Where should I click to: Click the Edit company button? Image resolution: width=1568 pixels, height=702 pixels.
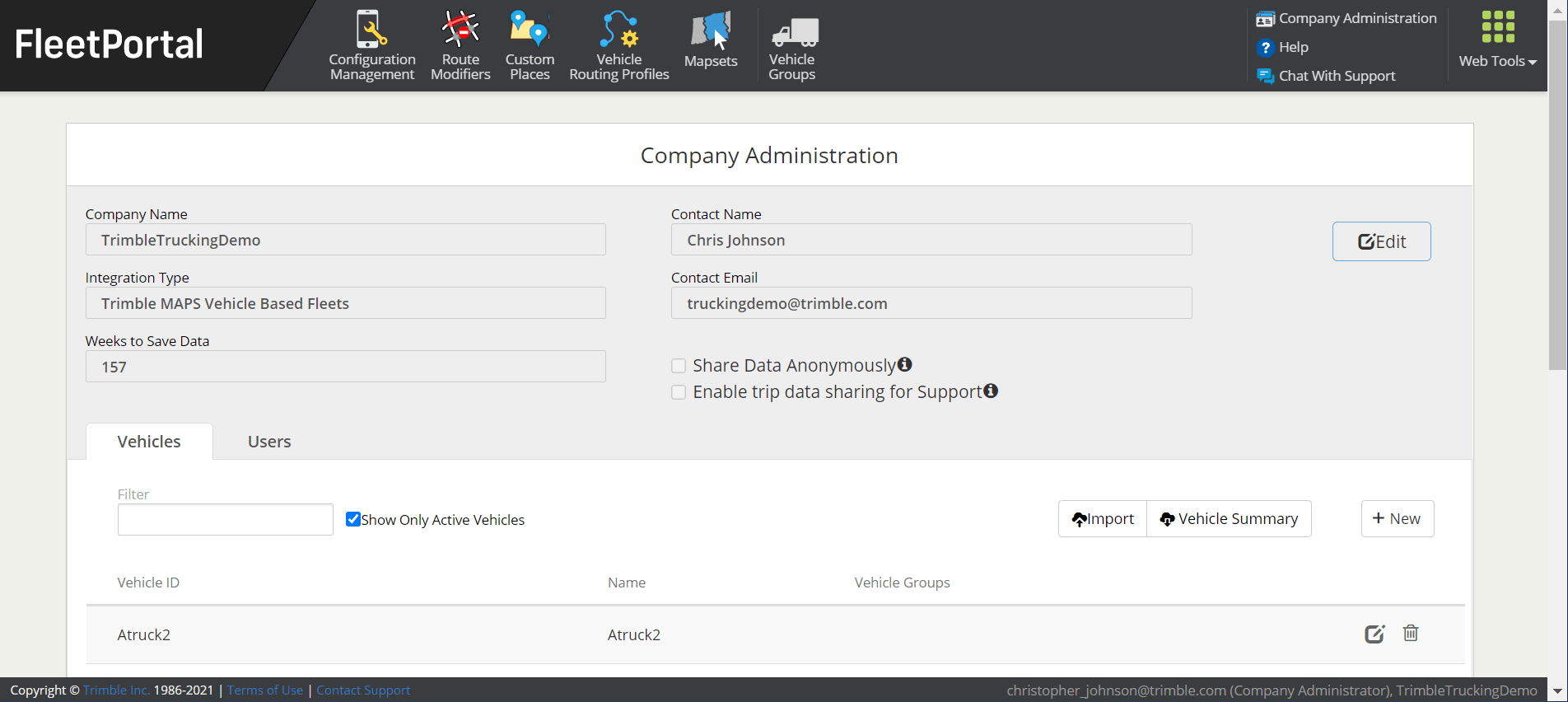click(1381, 241)
